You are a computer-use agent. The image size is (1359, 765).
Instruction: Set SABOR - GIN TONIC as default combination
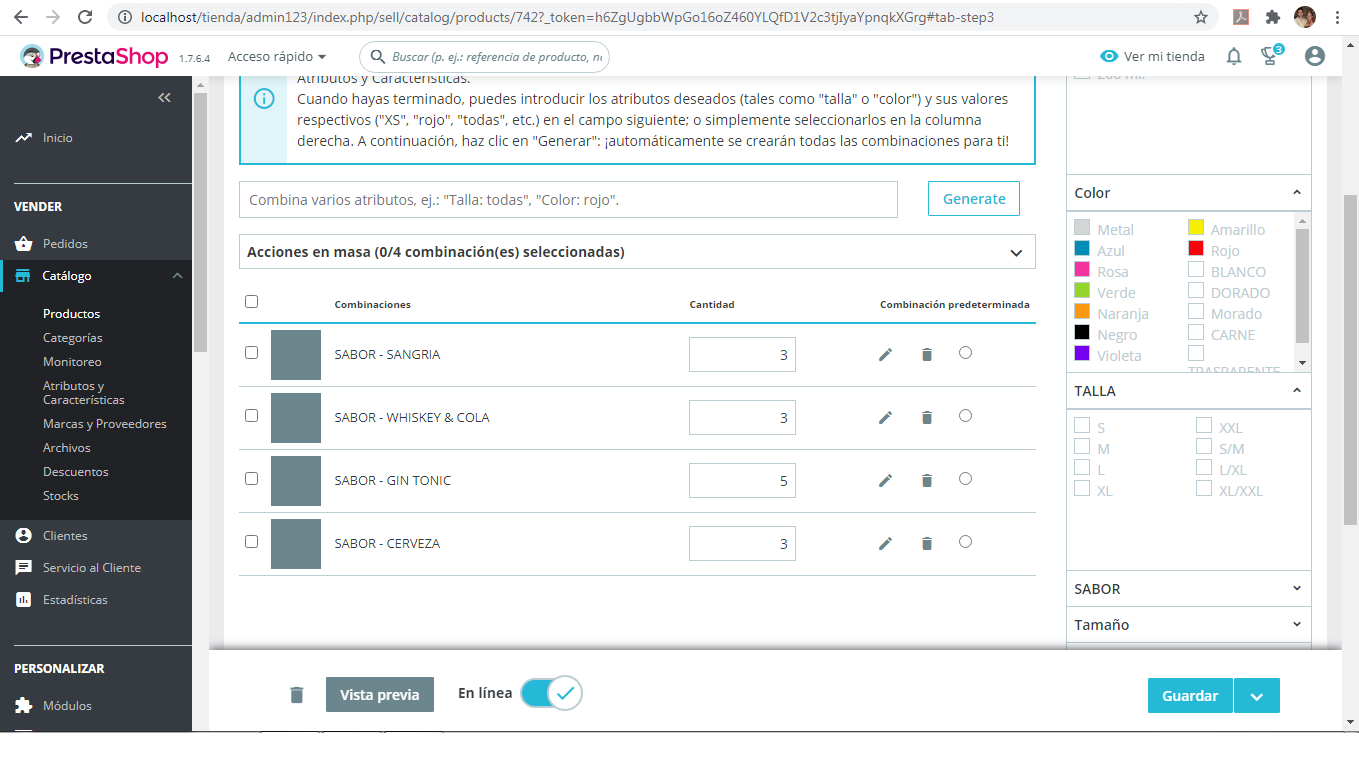pos(965,478)
